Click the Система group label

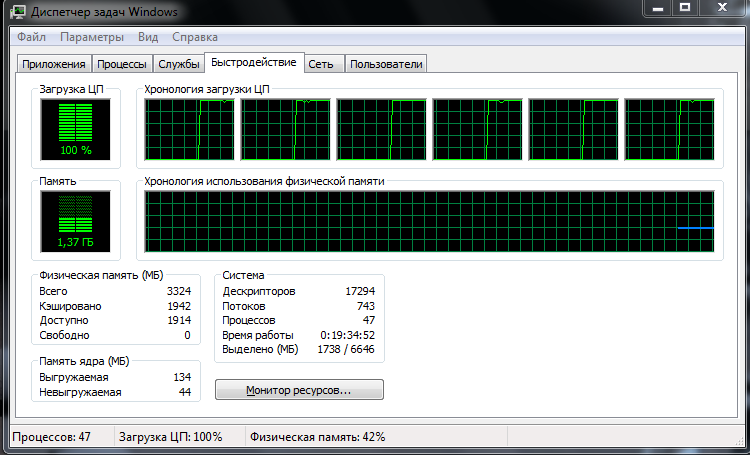coord(243,275)
